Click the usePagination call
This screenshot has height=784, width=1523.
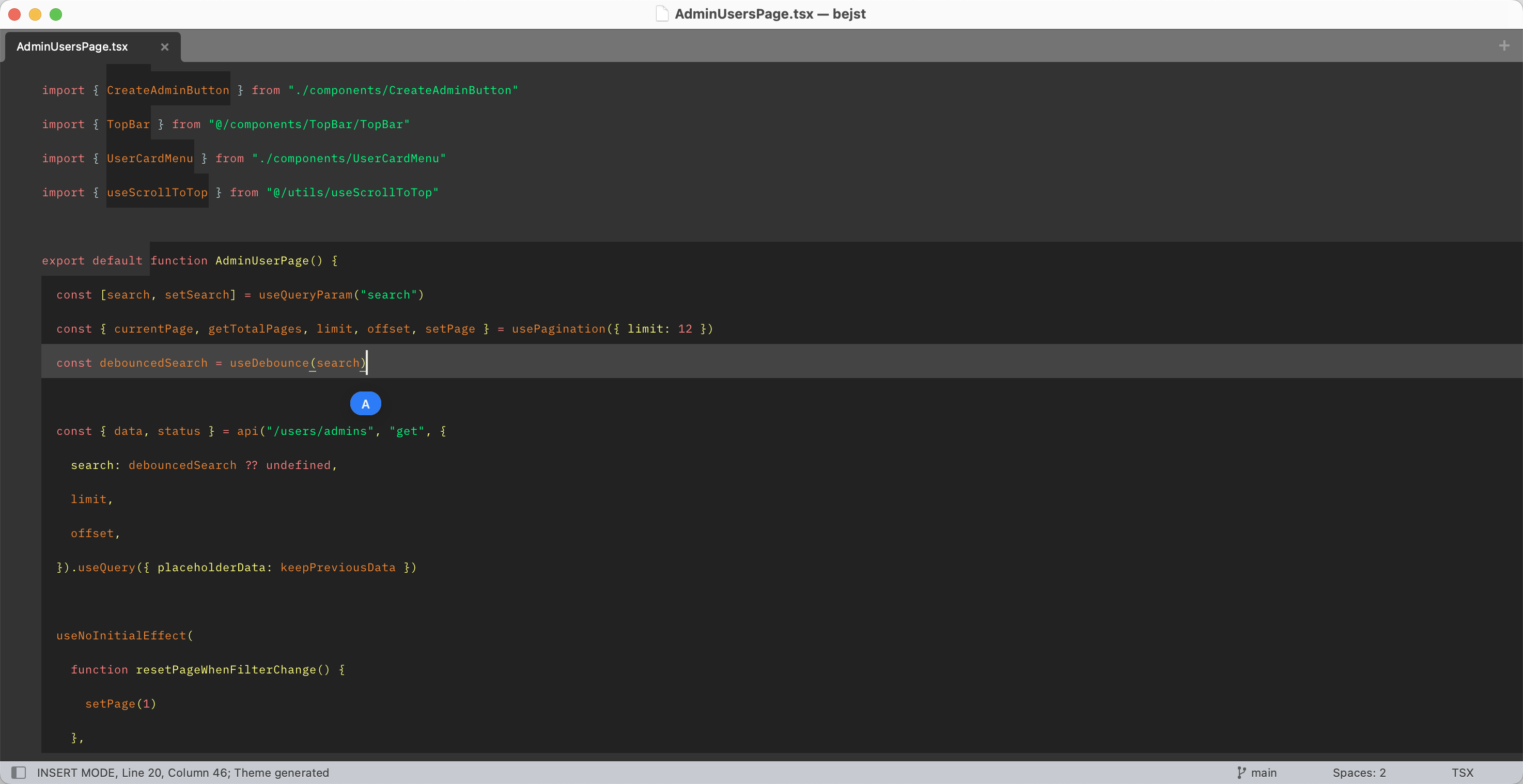click(x=558, y=329)
